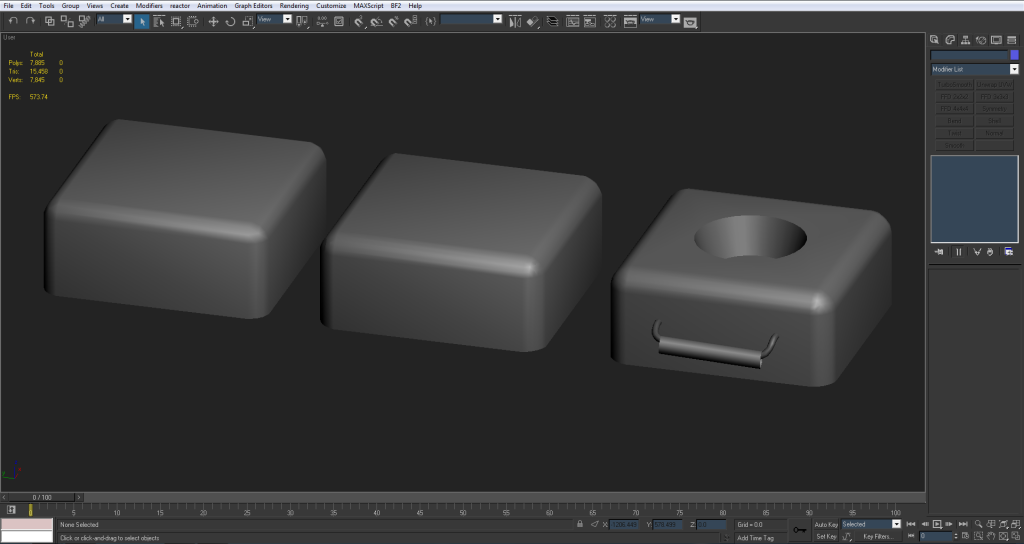
Task: Activate the Select and Move tool
Action: point(213,20)
